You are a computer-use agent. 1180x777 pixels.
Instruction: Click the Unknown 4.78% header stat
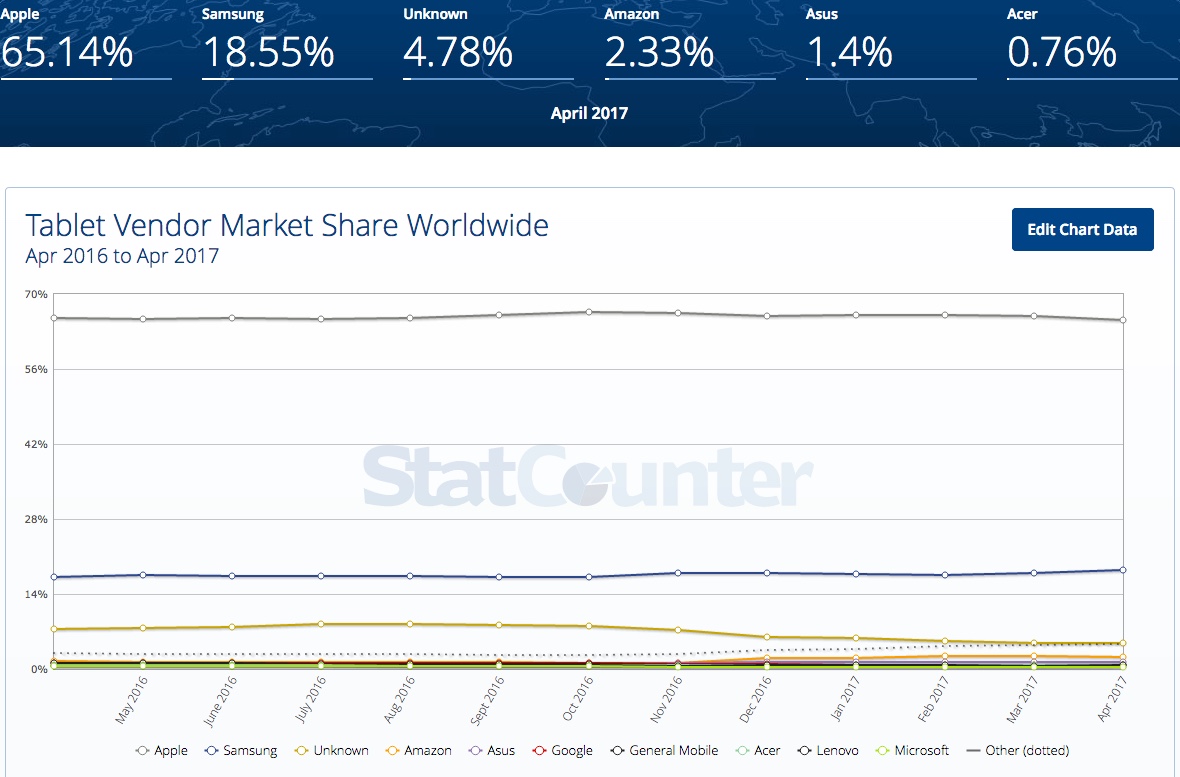point(488,42)
